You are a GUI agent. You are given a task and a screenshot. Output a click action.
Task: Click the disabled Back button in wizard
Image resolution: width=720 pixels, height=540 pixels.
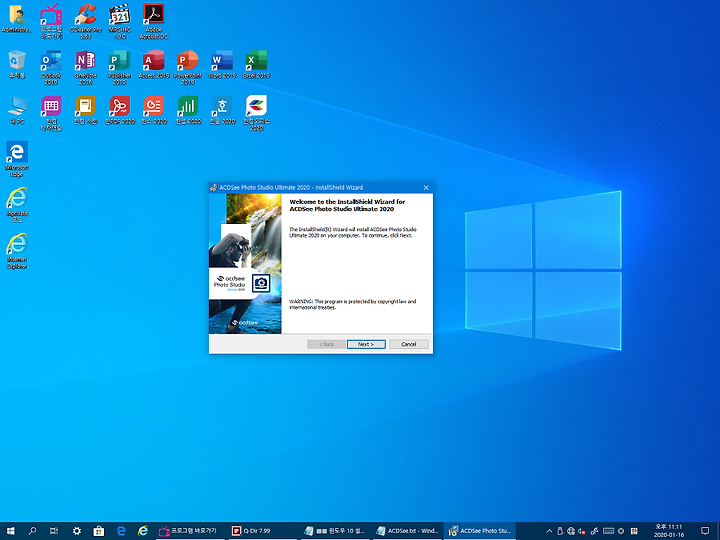[x=326, y=344]
